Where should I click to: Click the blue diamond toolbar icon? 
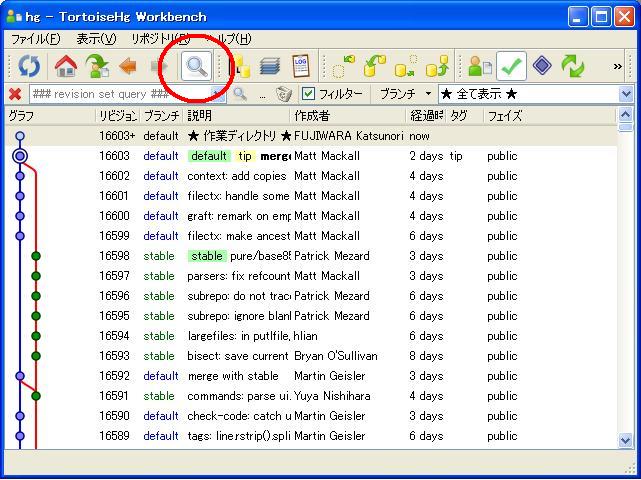(x=542, y=65)
